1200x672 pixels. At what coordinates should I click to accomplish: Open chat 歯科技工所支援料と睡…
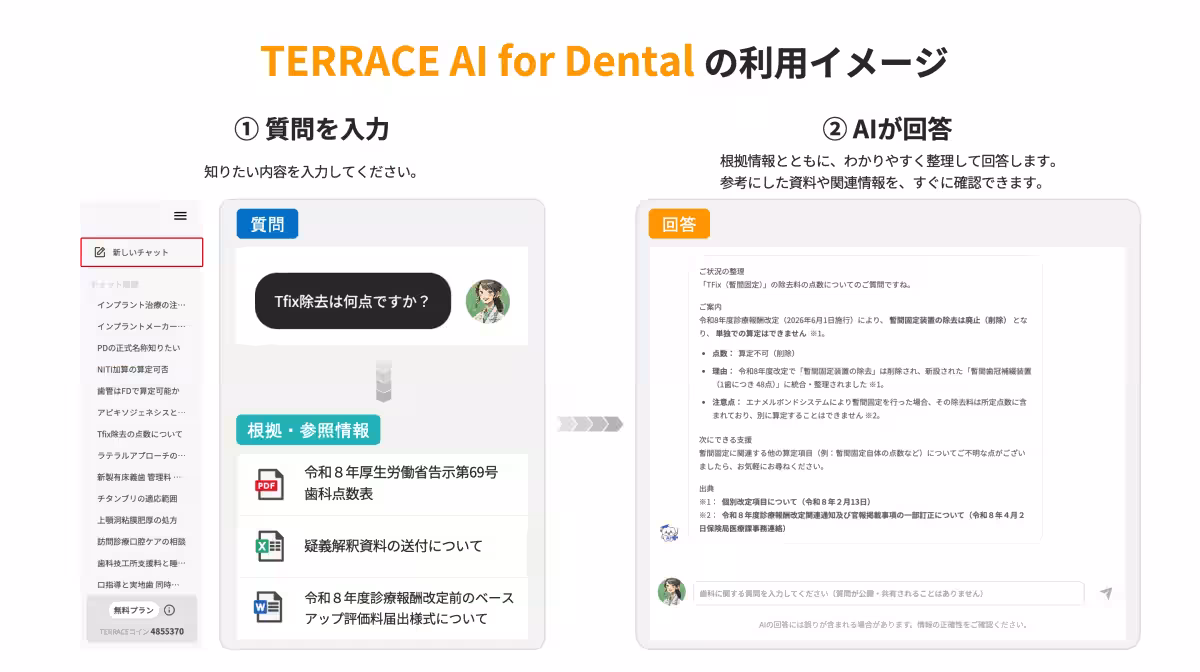[141, 563]
